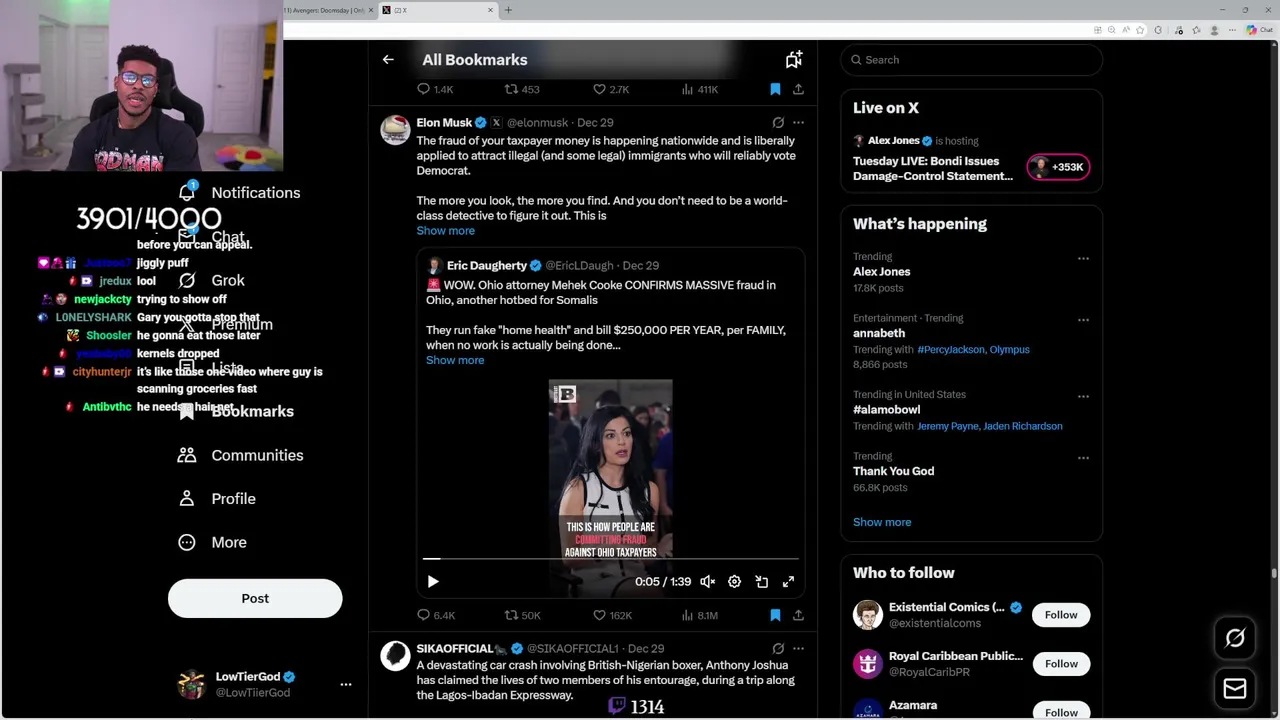Open options for the Thank You God trend

coord(1083,458)
